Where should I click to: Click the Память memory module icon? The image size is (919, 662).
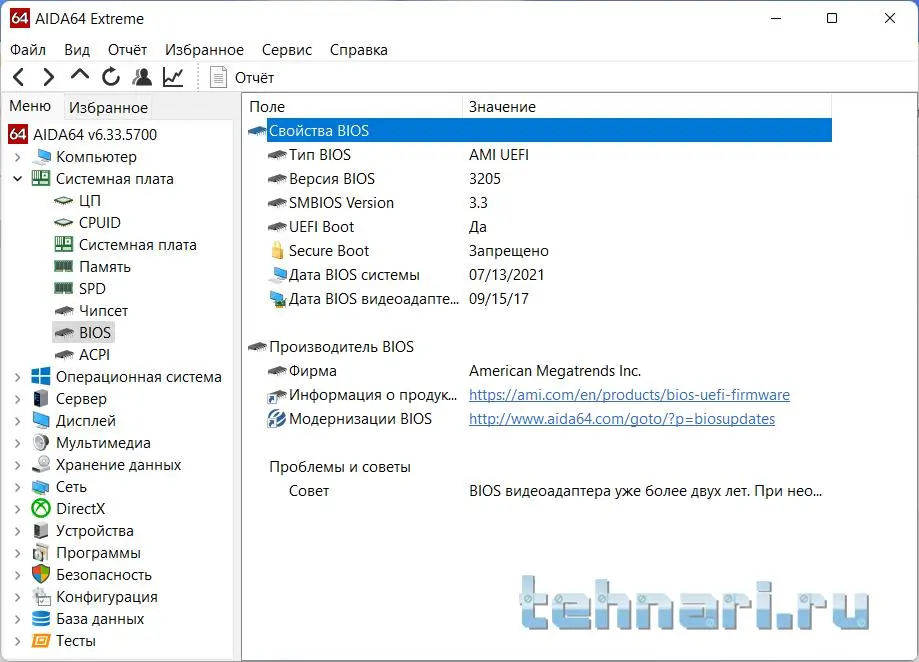[x=63, y=267]
